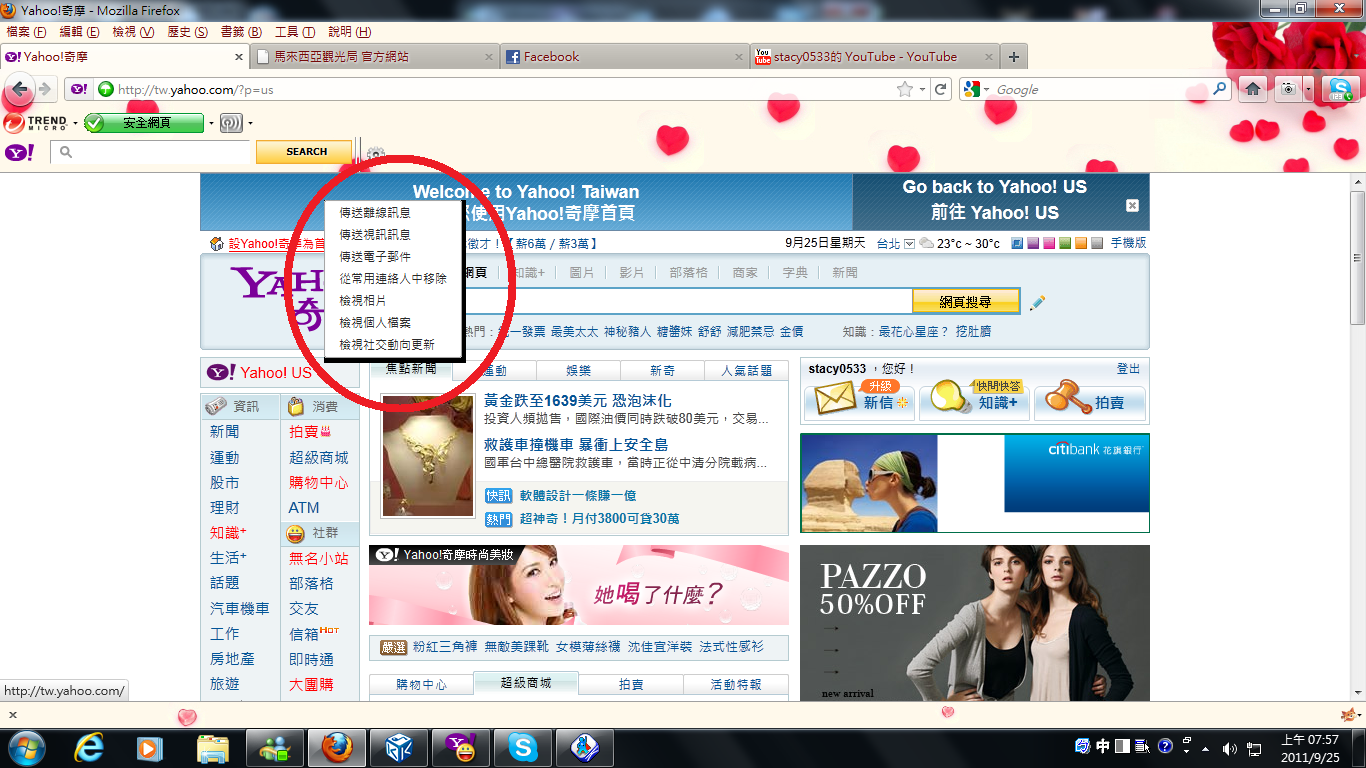Viewport: 1366px width, 768px height.
Task: Select the pink theme color swatch
Action: pyautogui.click(x=1049, y=243)
